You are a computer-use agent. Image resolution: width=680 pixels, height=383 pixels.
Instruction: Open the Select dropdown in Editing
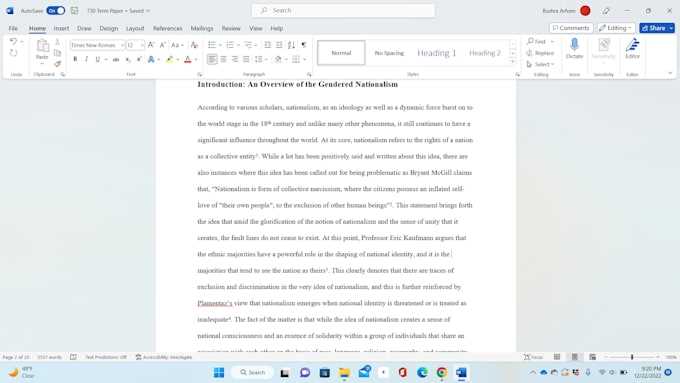click(x=540, y=64)
